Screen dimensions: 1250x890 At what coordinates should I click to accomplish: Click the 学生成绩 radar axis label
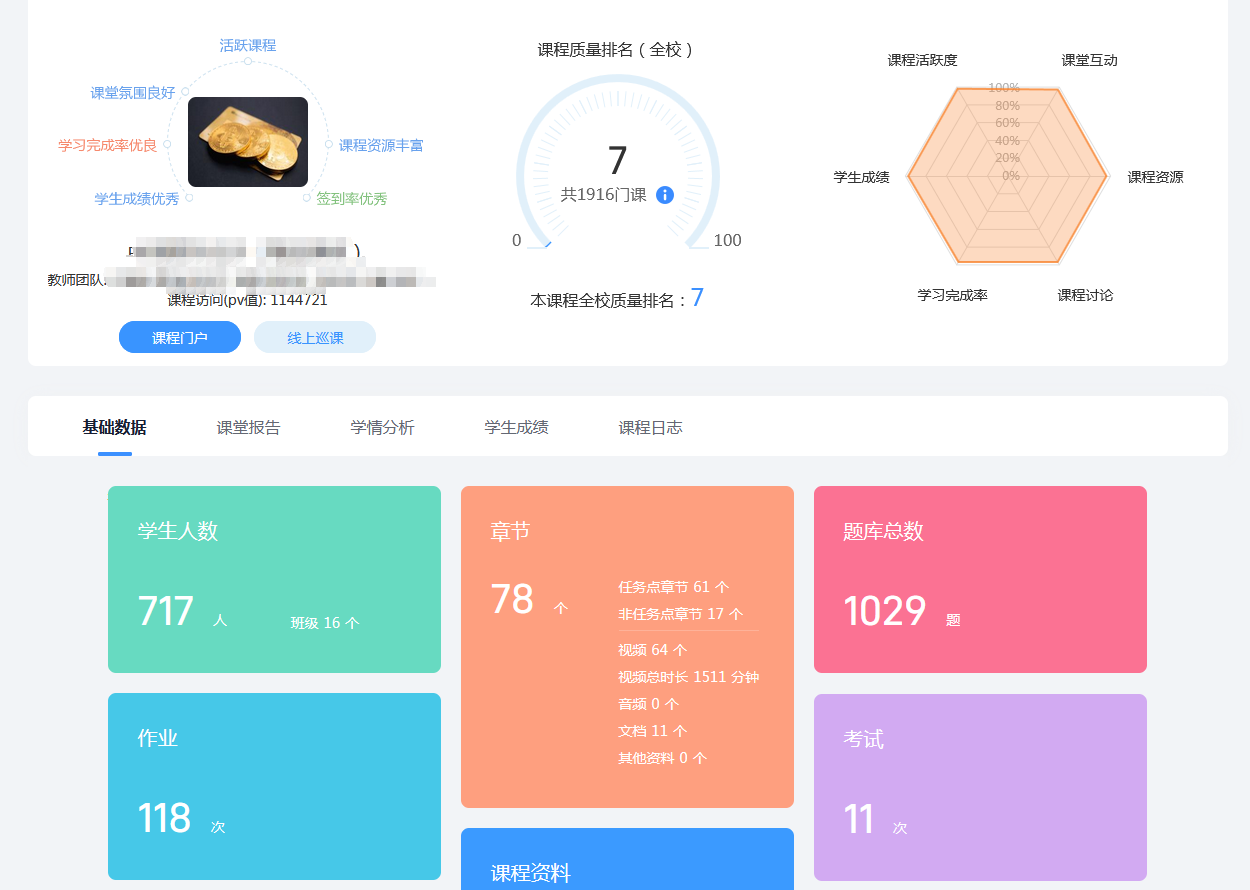tap(862, 177)
